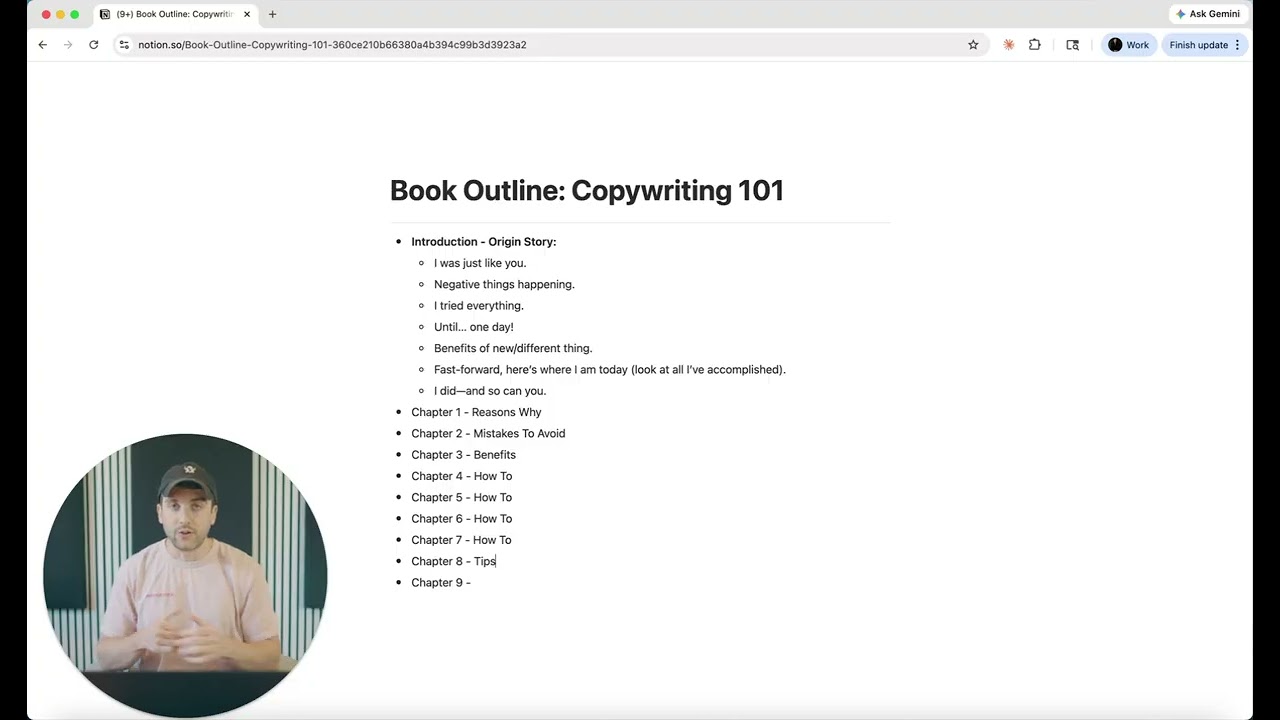Click the orange Claude extension icon
The image size is (1280, 720).
click(x=1008, y=45)
